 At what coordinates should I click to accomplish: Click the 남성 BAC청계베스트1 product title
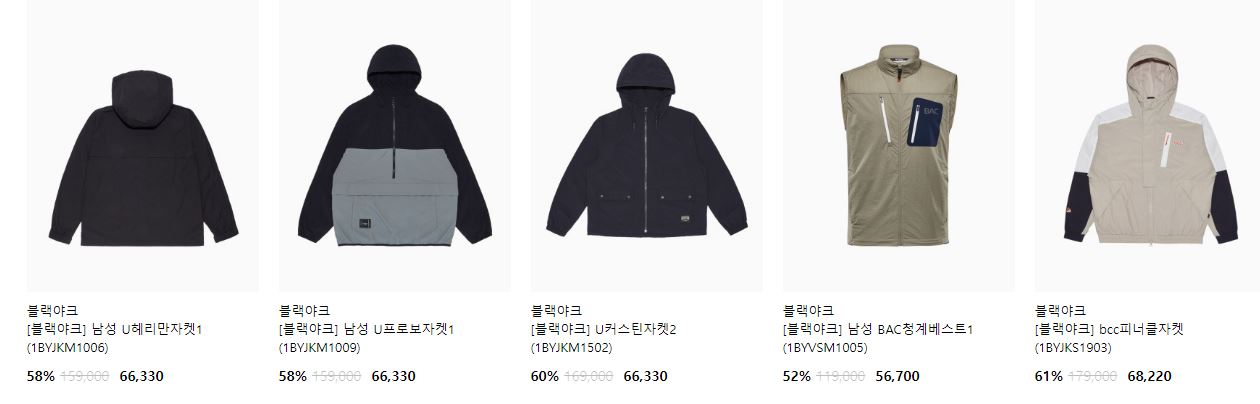[878, 329]
